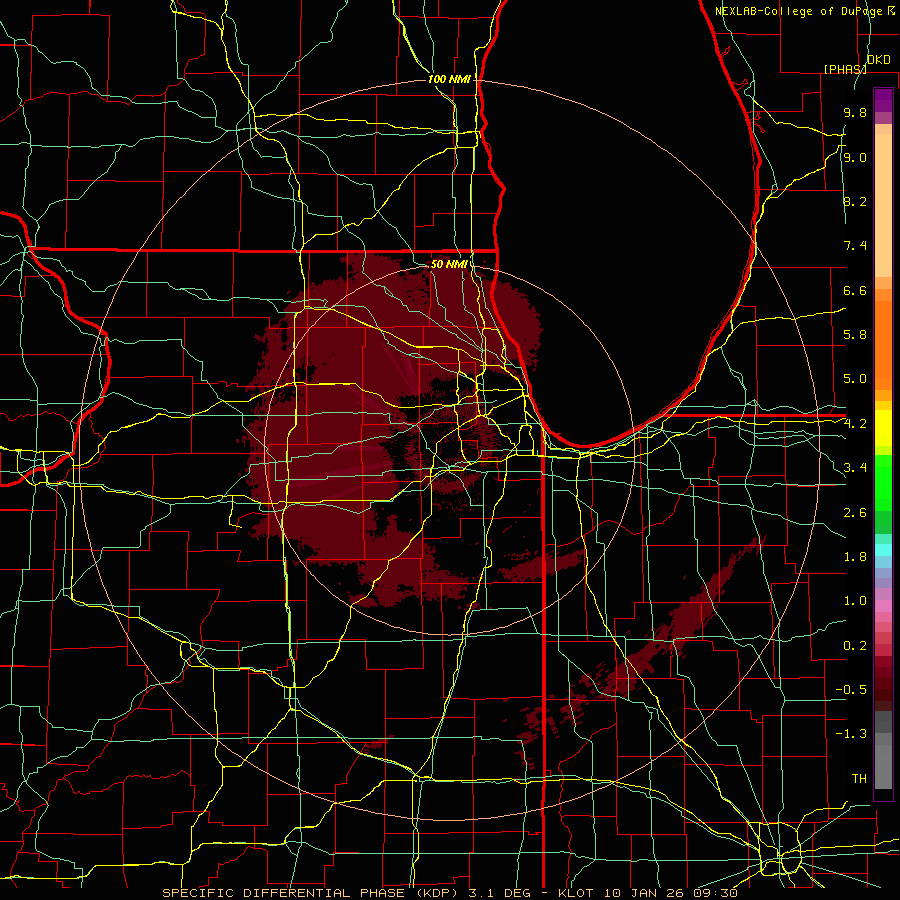This screenshot has width=900, height=900.
Task: Click the 7.4 value on the scale
Action: pyautogui.click(x=855, y=246)
